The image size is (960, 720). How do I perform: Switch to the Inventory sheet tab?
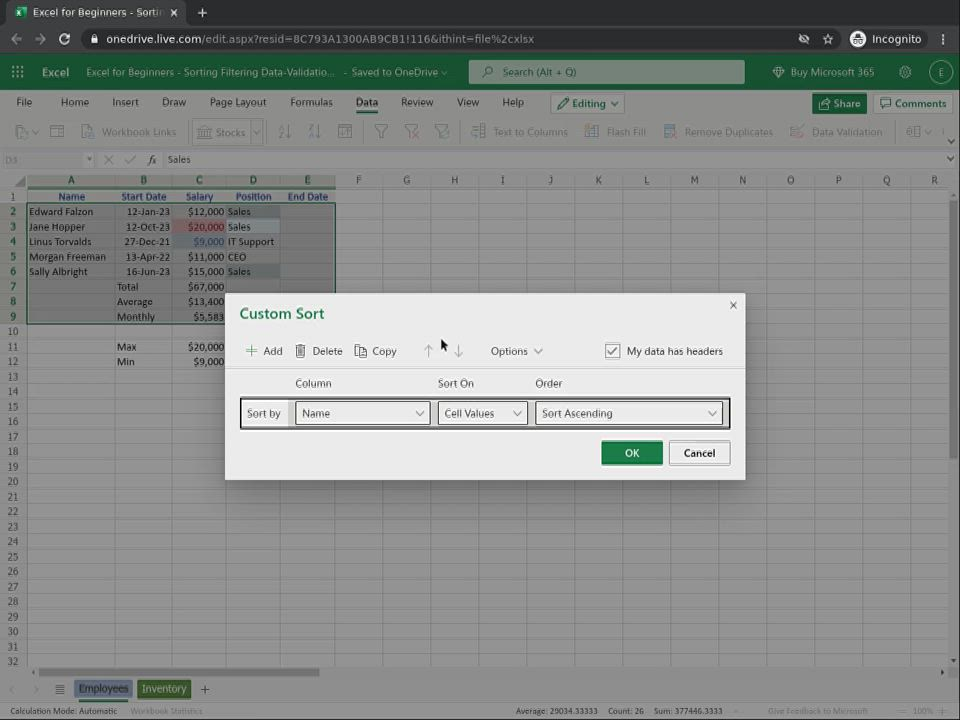(x=163, y=689)
